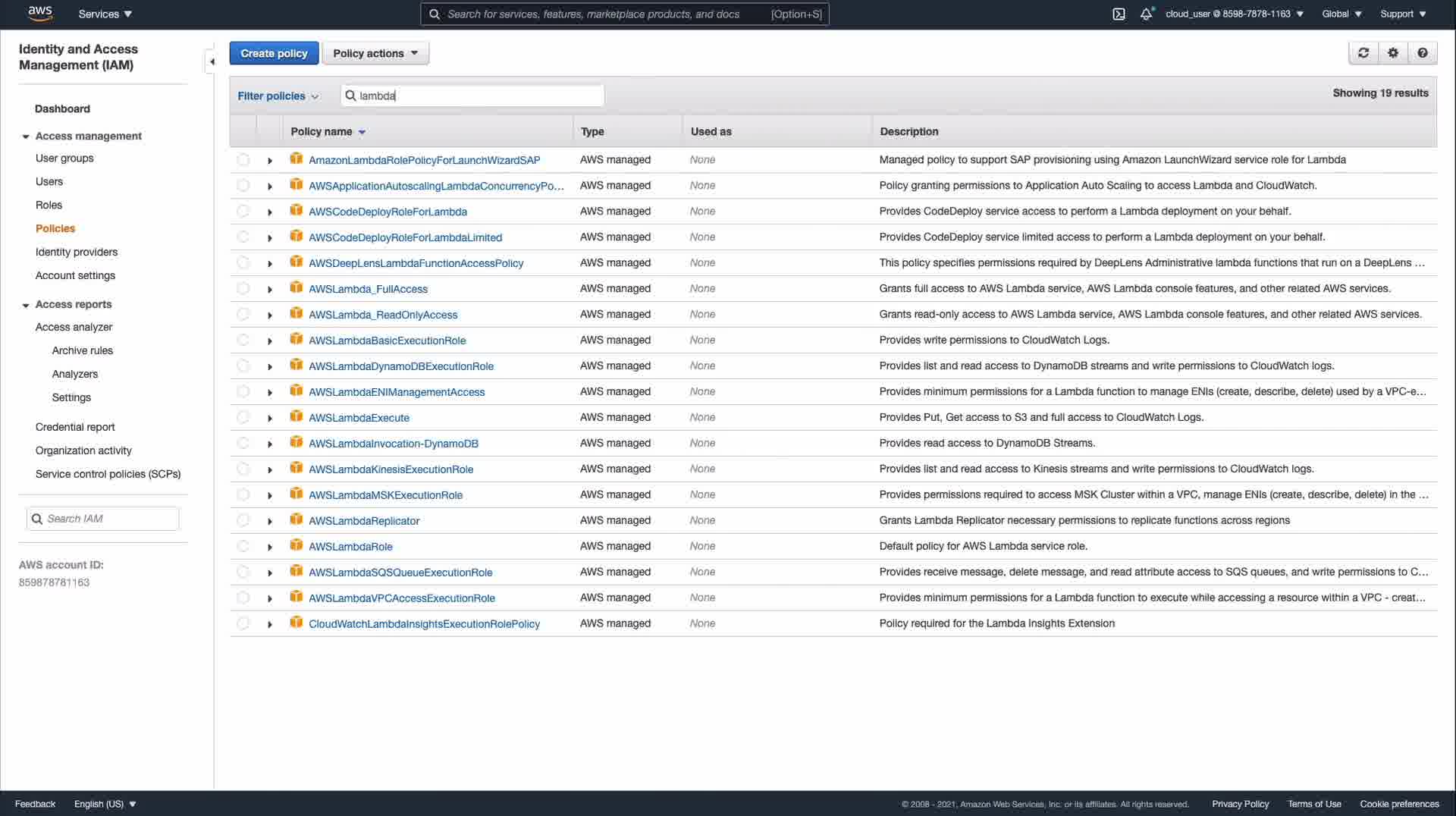This screenshot has height=816, width=1456.
Task: Click the policy icon for CloudWatchLambdaInsightsExecutionRolePolicy
Action: (297, 623)
